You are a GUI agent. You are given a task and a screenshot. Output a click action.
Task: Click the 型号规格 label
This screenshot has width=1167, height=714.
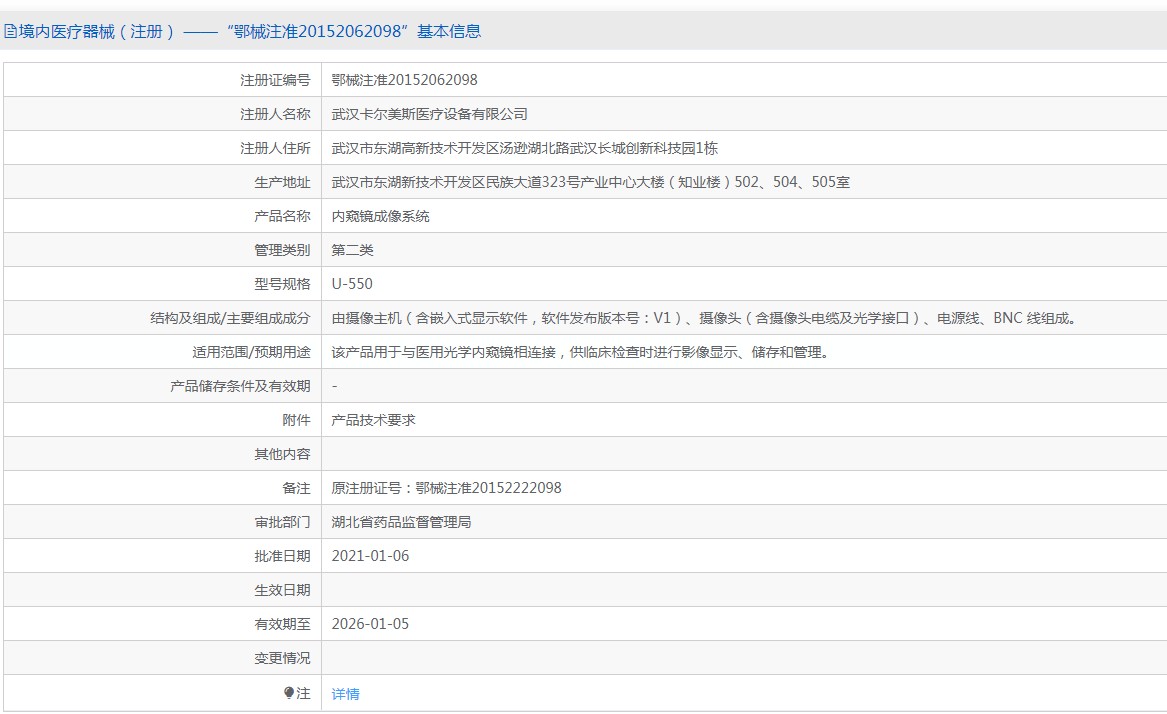tap(282, 284)
